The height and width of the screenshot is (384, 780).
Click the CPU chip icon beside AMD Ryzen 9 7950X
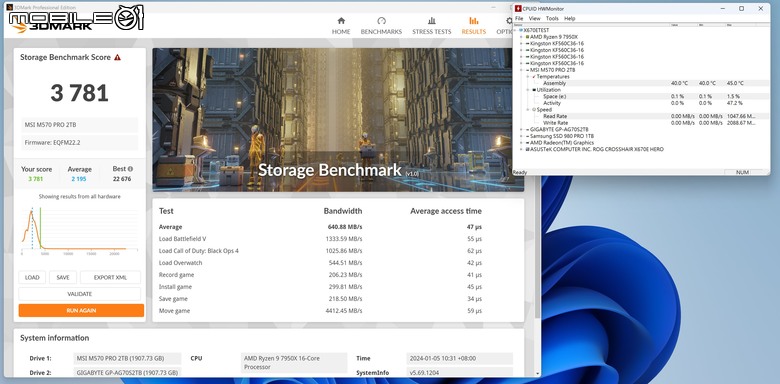[527, 37]
